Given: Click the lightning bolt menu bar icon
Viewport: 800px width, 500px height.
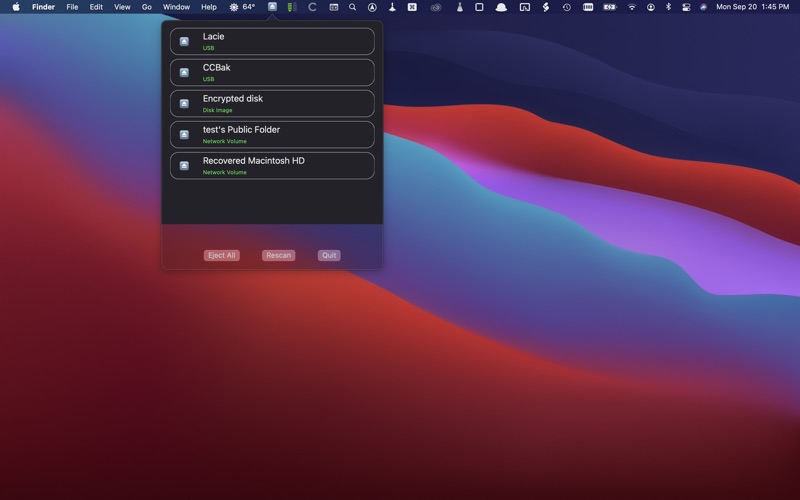Looking at the screenshot, I should (x=545, y=7).
